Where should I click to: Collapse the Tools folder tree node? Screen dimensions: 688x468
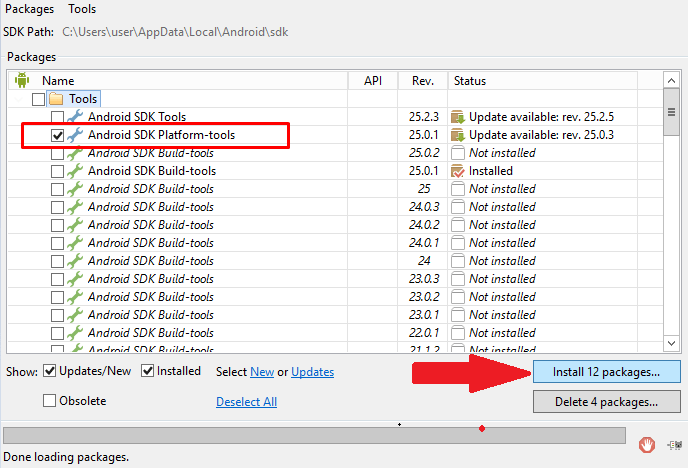coord(18,99)
